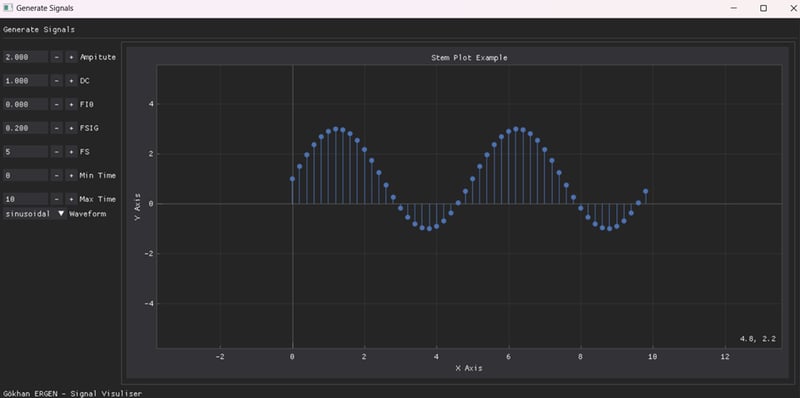Decrease the FI0 phase value
This screenshot has height=398, width=800.
click(x=57, y=105)
